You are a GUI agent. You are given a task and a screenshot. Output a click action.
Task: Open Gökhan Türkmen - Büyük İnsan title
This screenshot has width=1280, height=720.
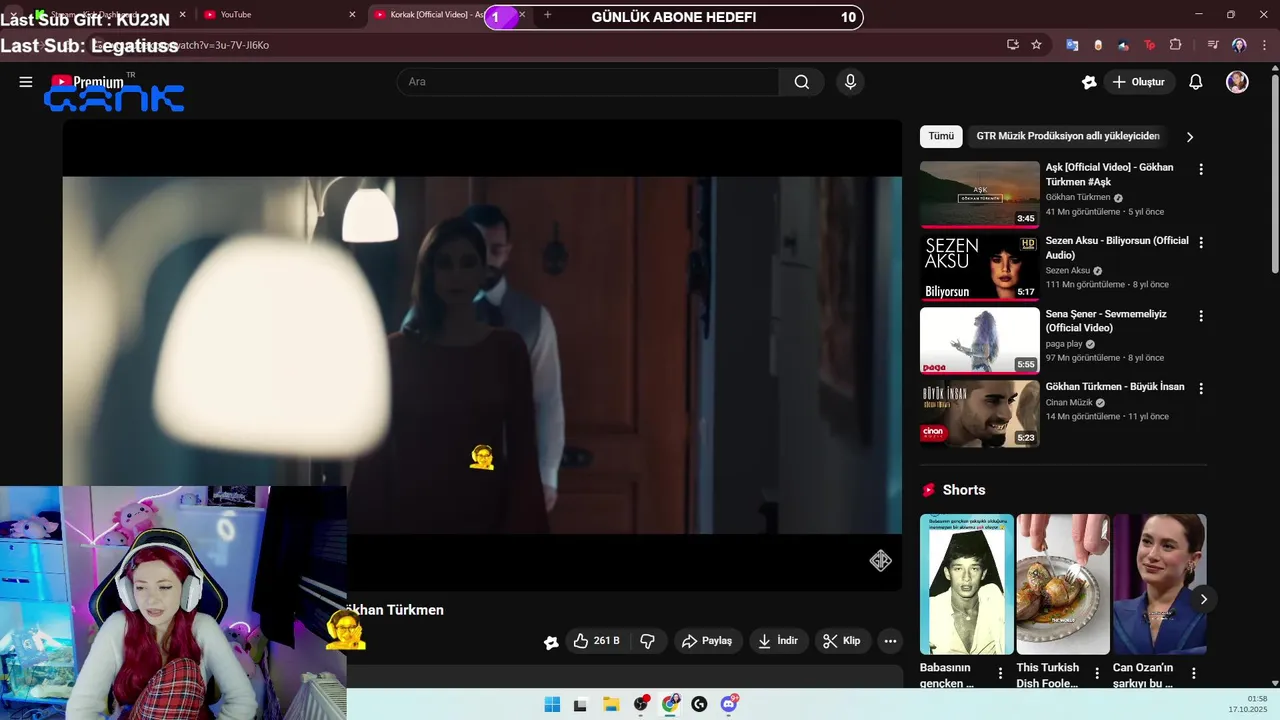[1115, 387]
